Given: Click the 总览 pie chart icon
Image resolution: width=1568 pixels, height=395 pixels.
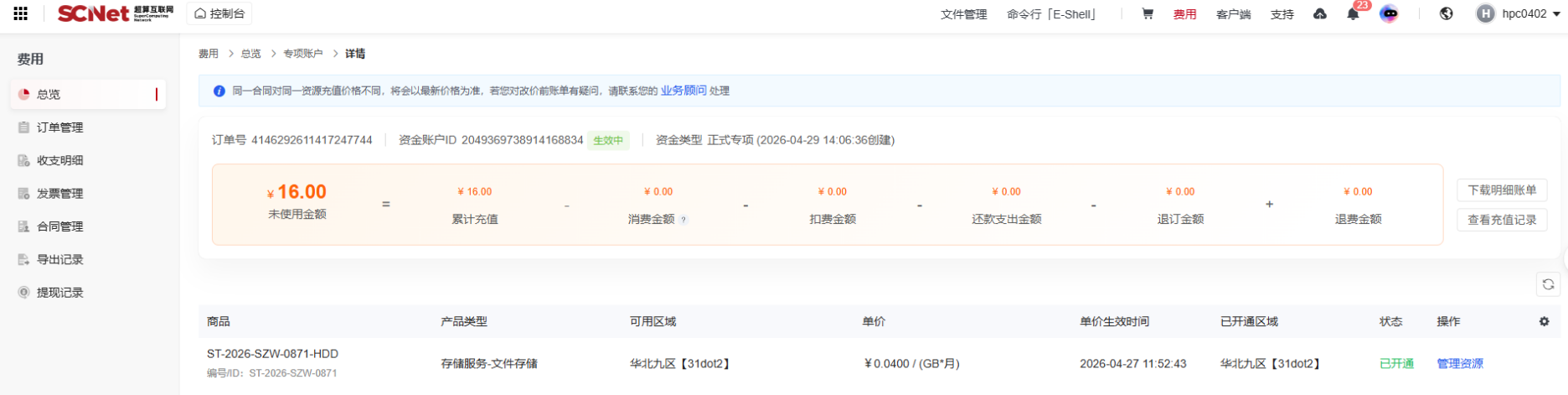Looking at the screenshot, I should click(x=24, y=94).
